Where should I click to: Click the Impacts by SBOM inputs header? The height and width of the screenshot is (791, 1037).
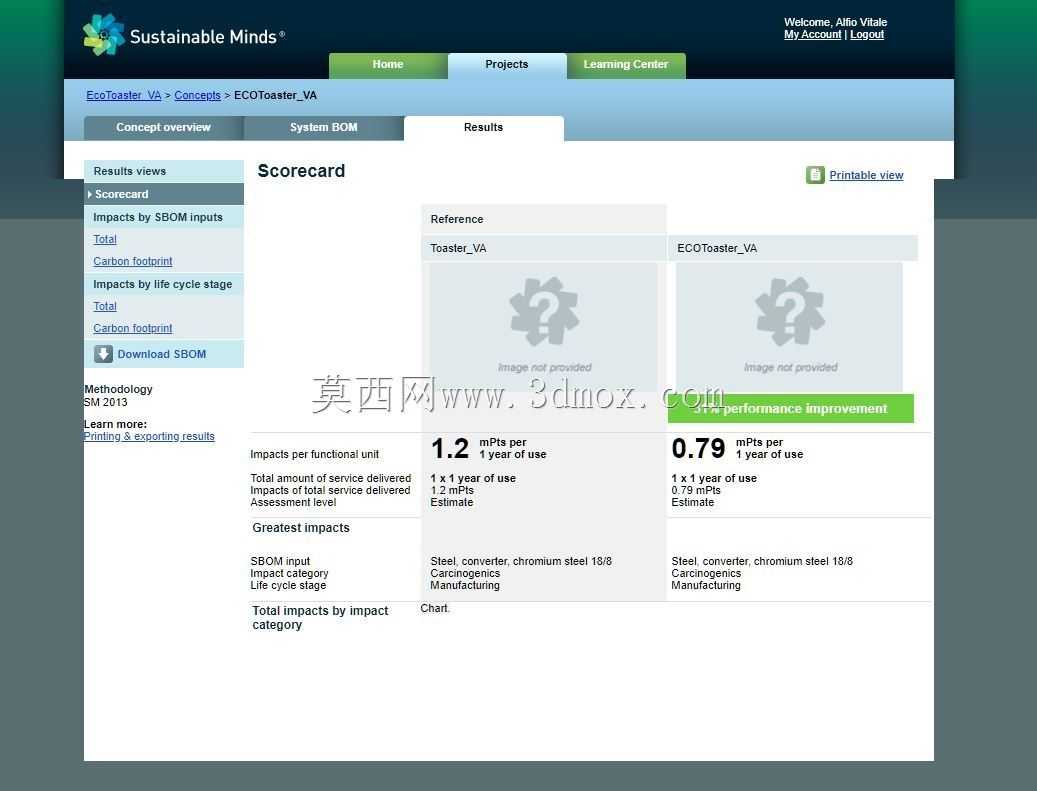coord(164,217)
